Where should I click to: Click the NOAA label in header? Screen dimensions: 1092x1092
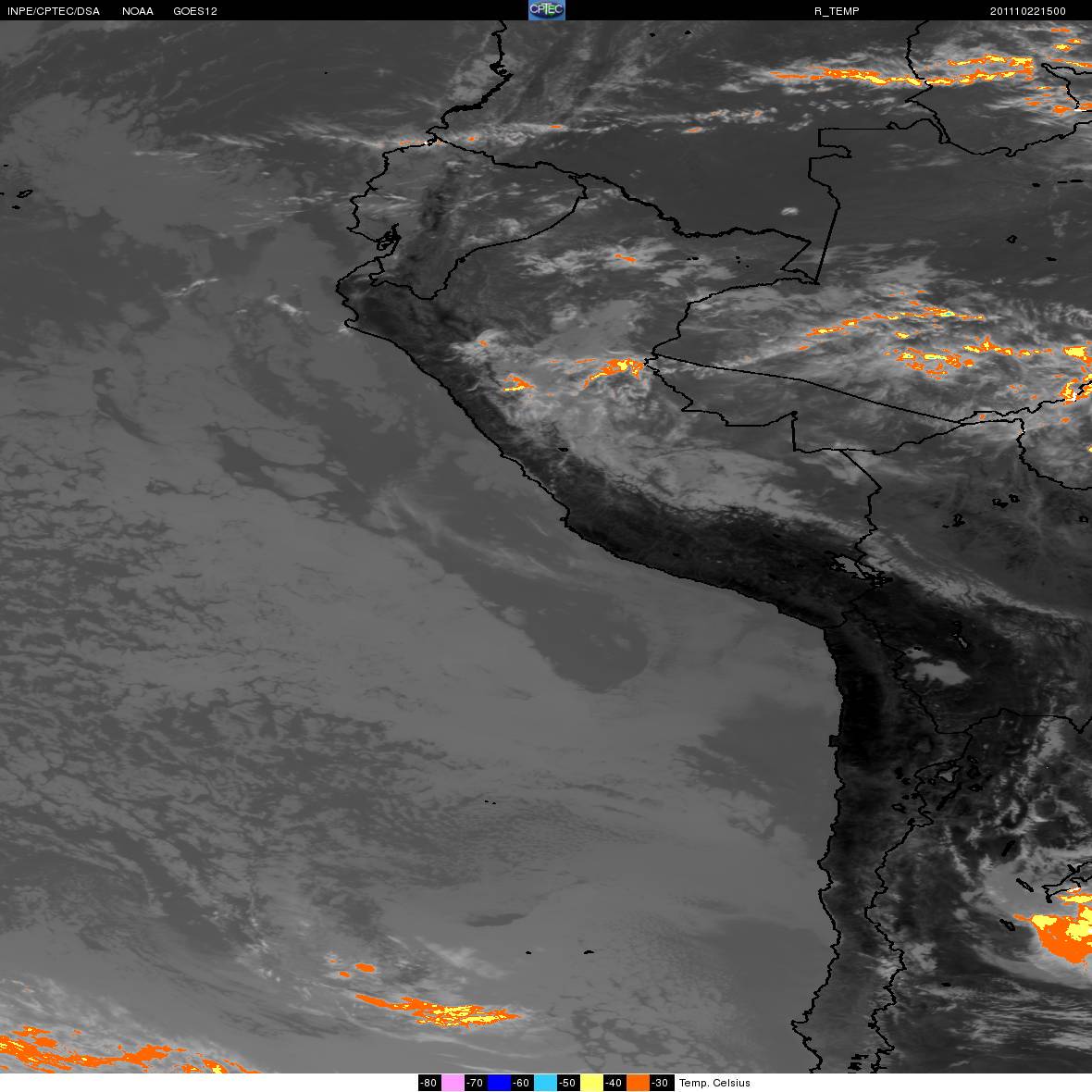click(138, 11)
